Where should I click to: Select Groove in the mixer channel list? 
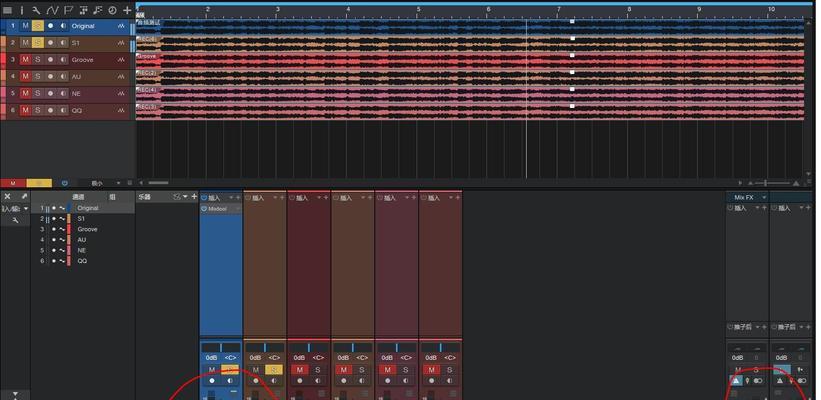pos(87,229)
